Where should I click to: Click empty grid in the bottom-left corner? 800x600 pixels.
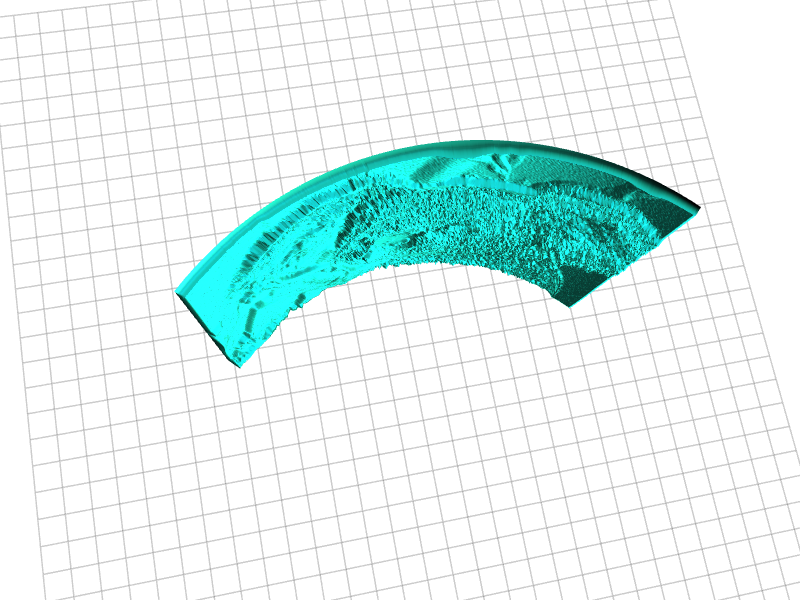coord(80,540)
